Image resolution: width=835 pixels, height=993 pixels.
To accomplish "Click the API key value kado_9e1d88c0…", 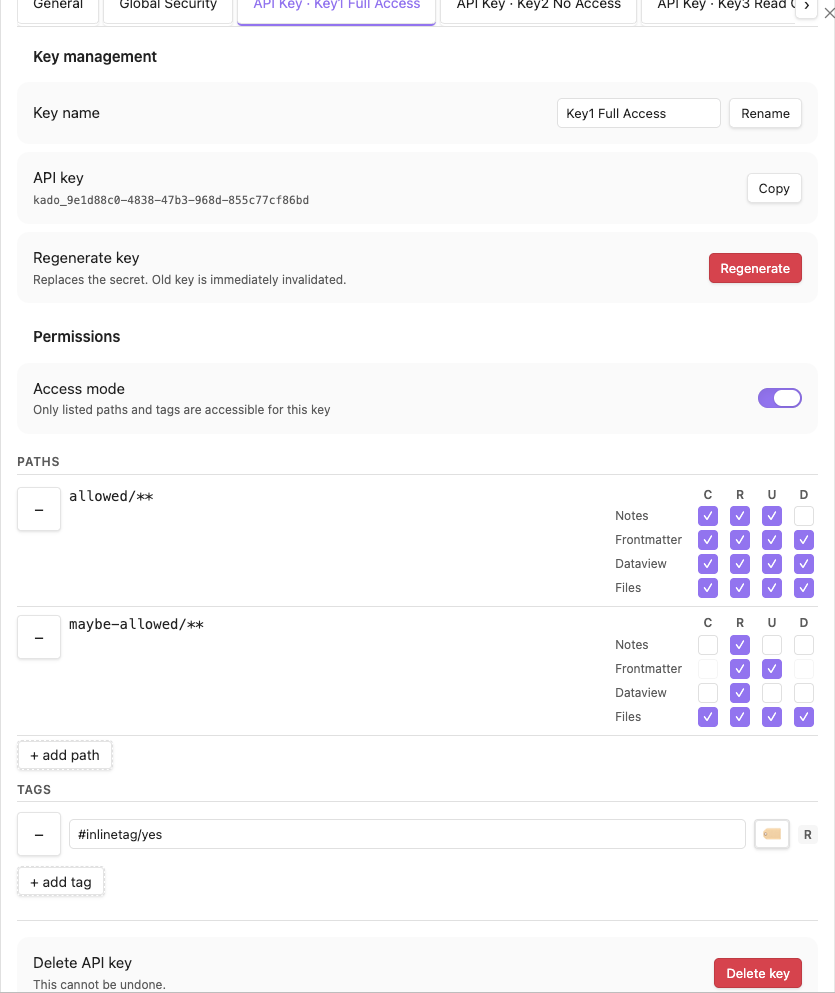I will pyautogui.click(x=171, y=200).
